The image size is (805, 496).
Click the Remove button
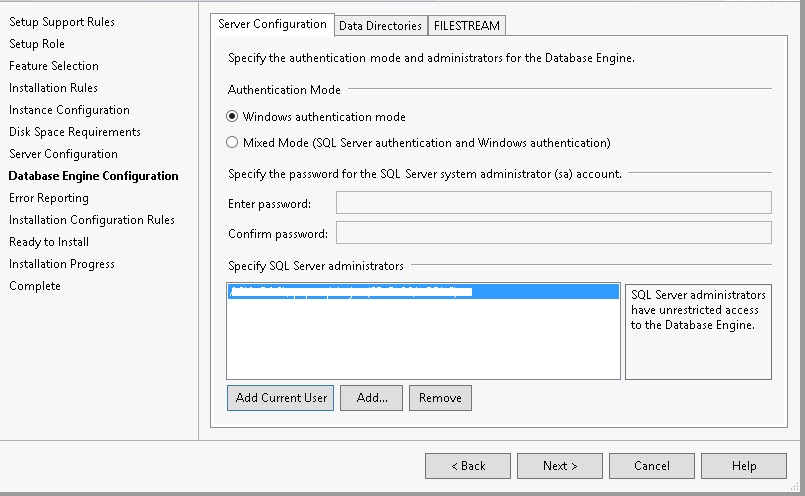pyautogui.click(x=440, y=398)
